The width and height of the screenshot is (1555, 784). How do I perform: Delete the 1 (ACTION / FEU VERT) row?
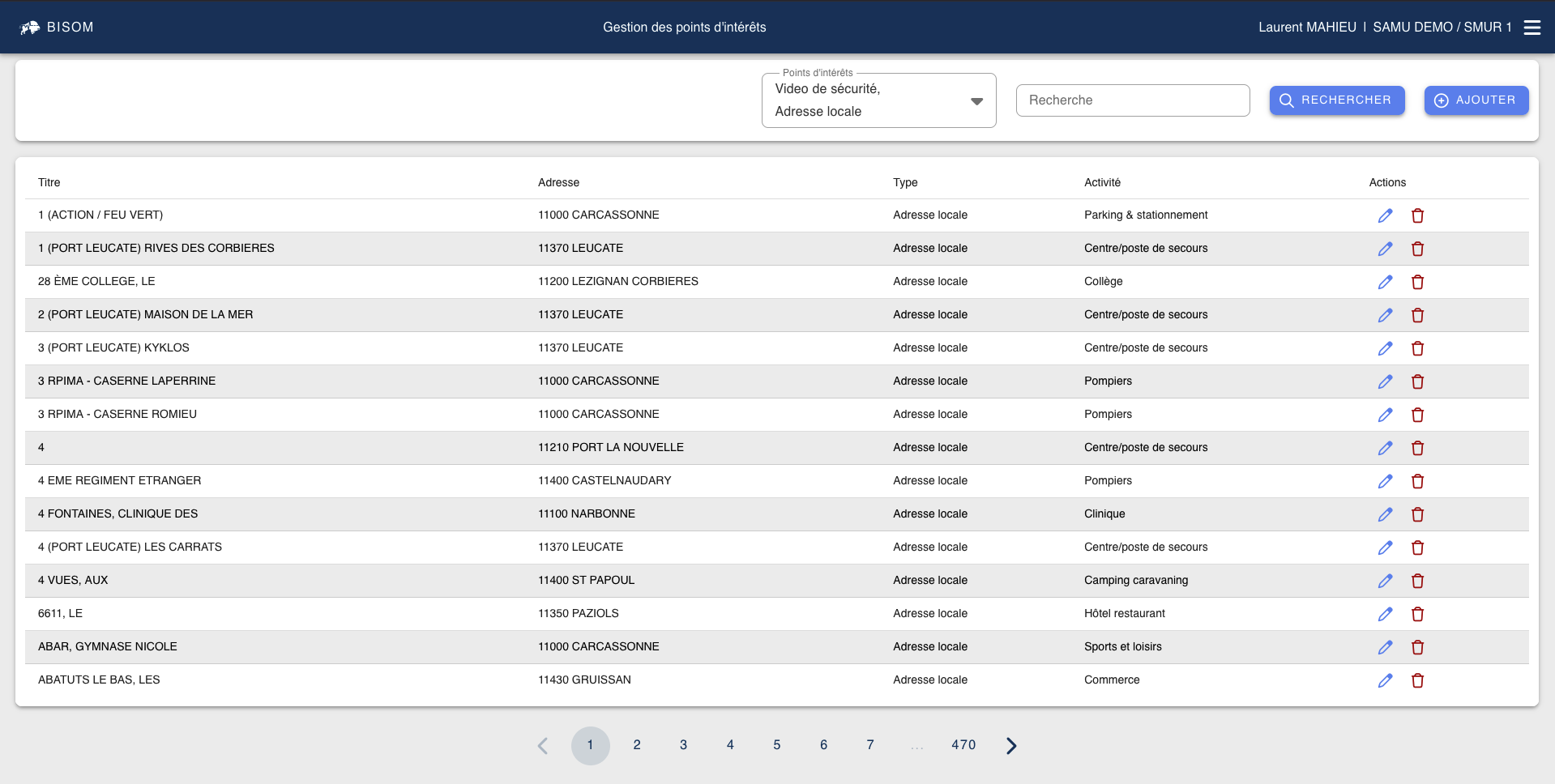1417,215
